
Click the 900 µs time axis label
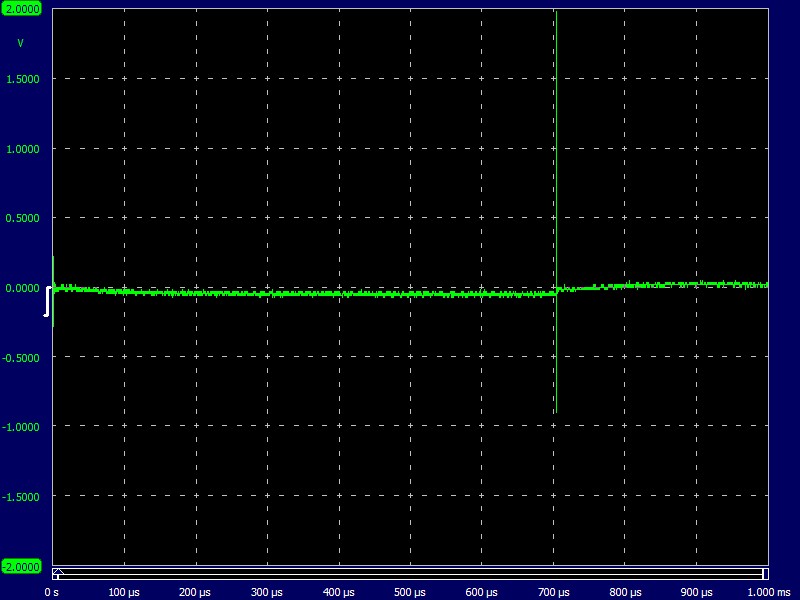696,592
